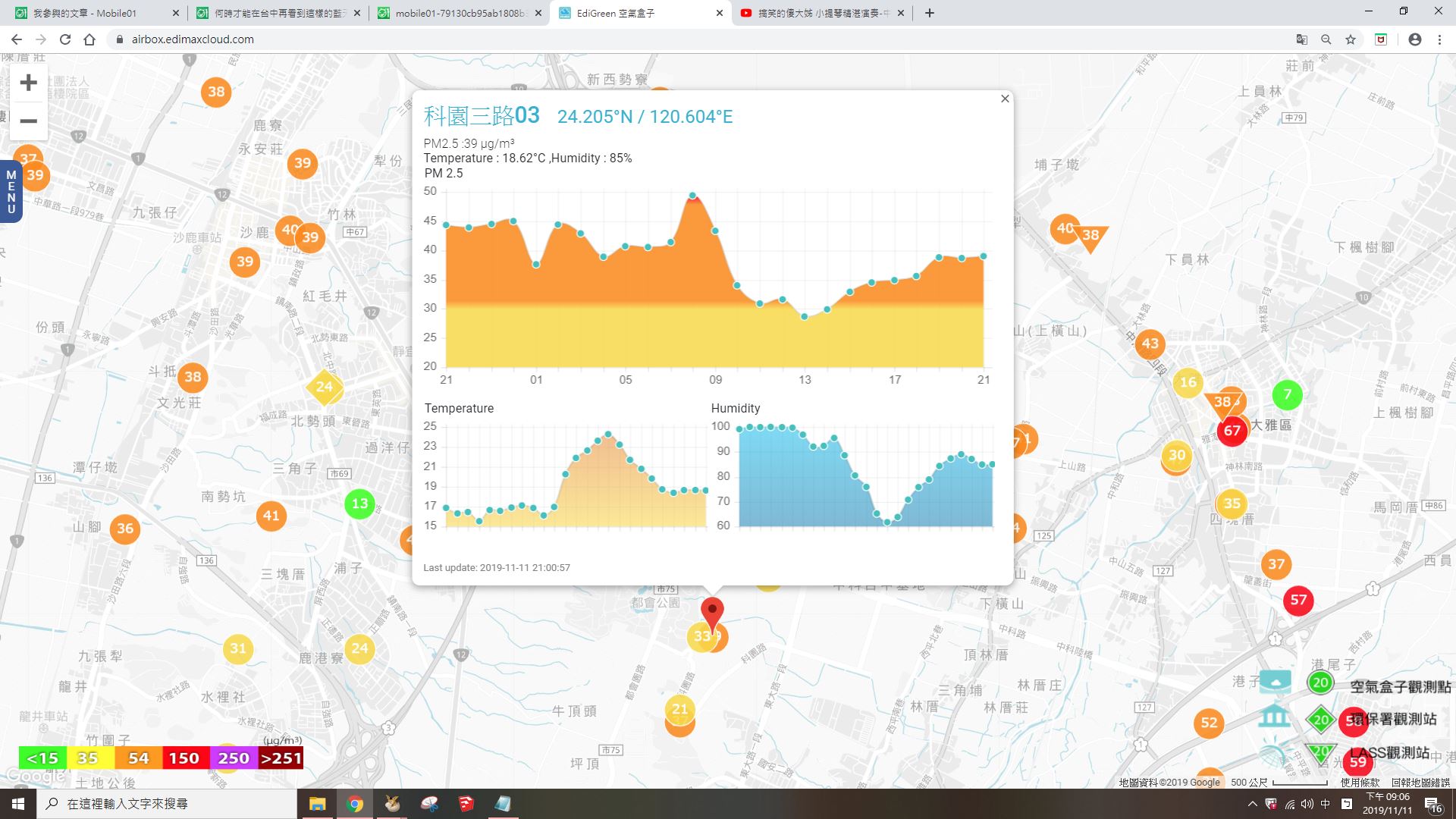Select the yellow 21 sensor marker
The width and height of the screenshot is (1456, 819).
pos(679,710)
